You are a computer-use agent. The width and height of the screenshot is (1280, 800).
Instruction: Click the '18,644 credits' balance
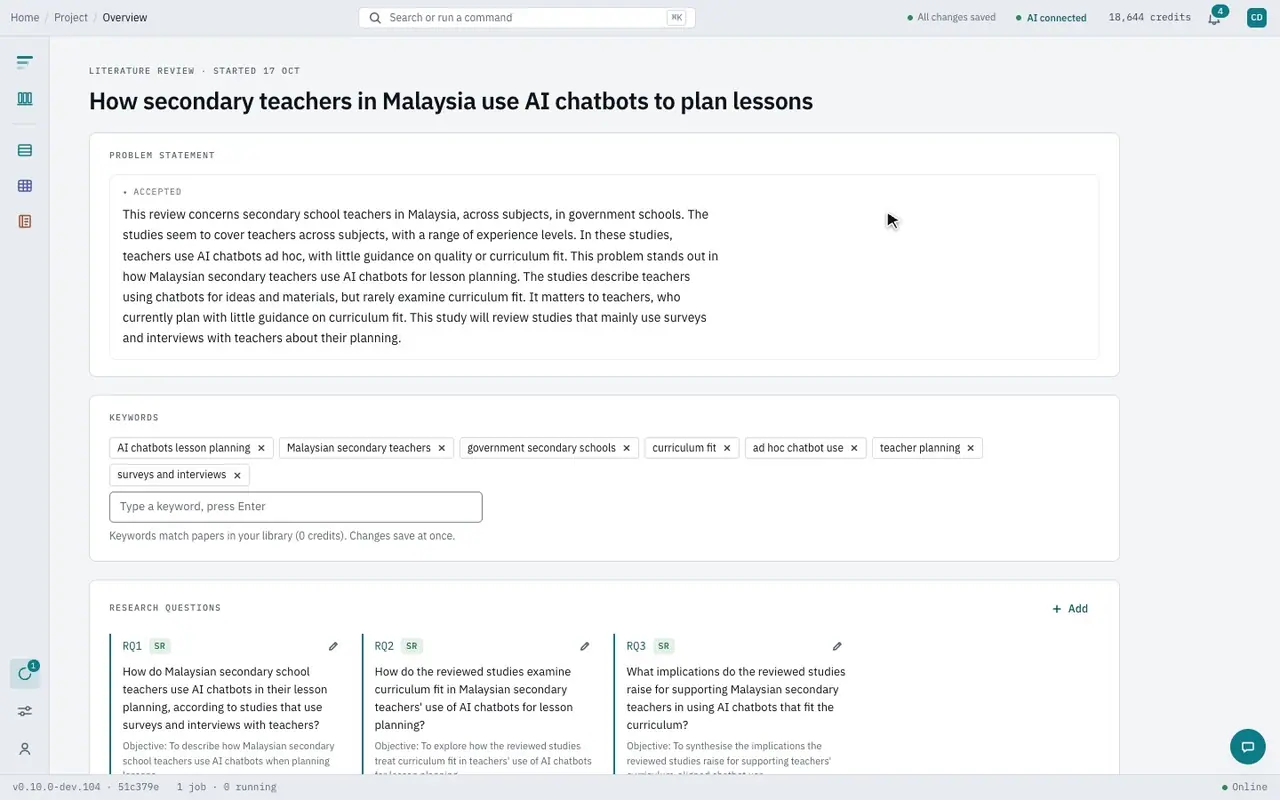(1150, 17)
